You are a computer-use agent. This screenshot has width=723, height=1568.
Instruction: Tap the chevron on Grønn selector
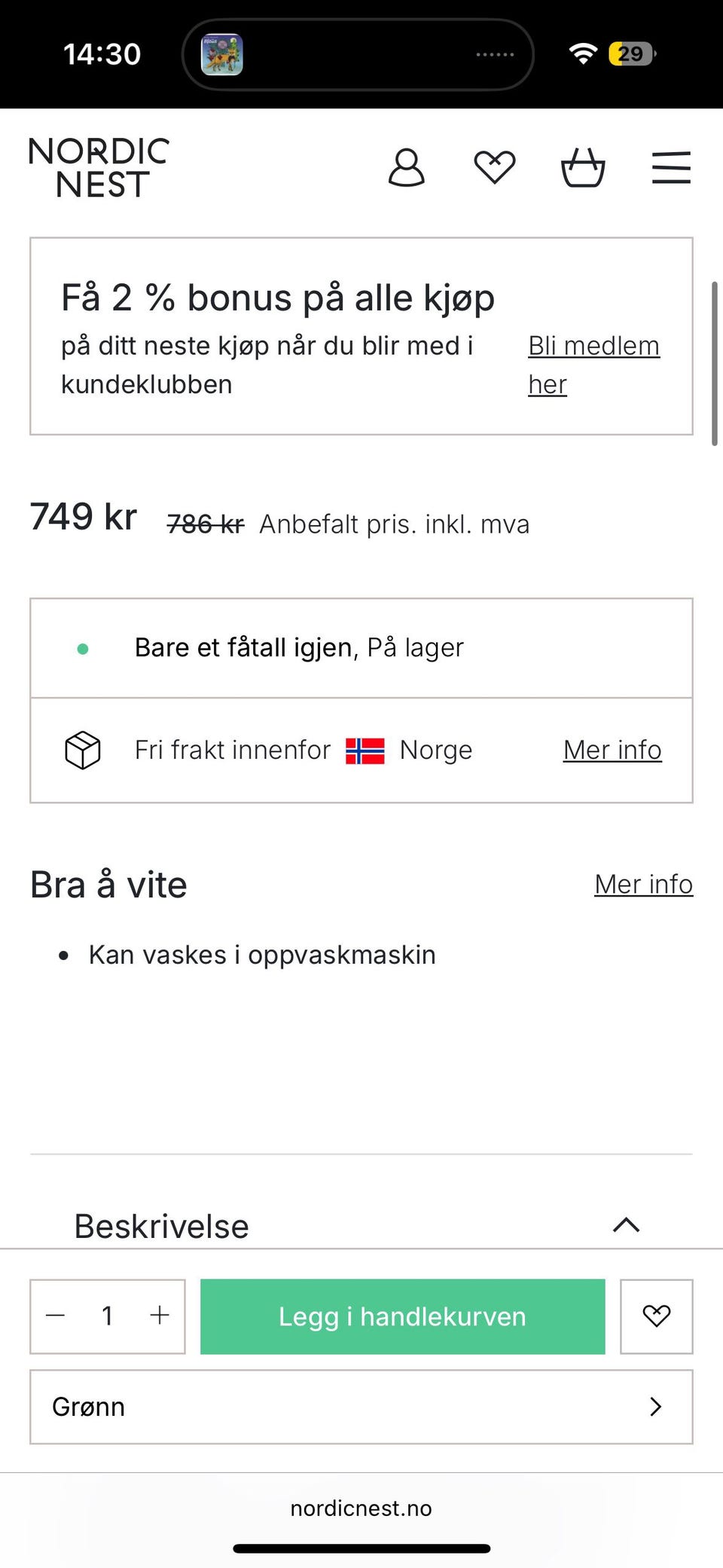(x=656, y=1406)
